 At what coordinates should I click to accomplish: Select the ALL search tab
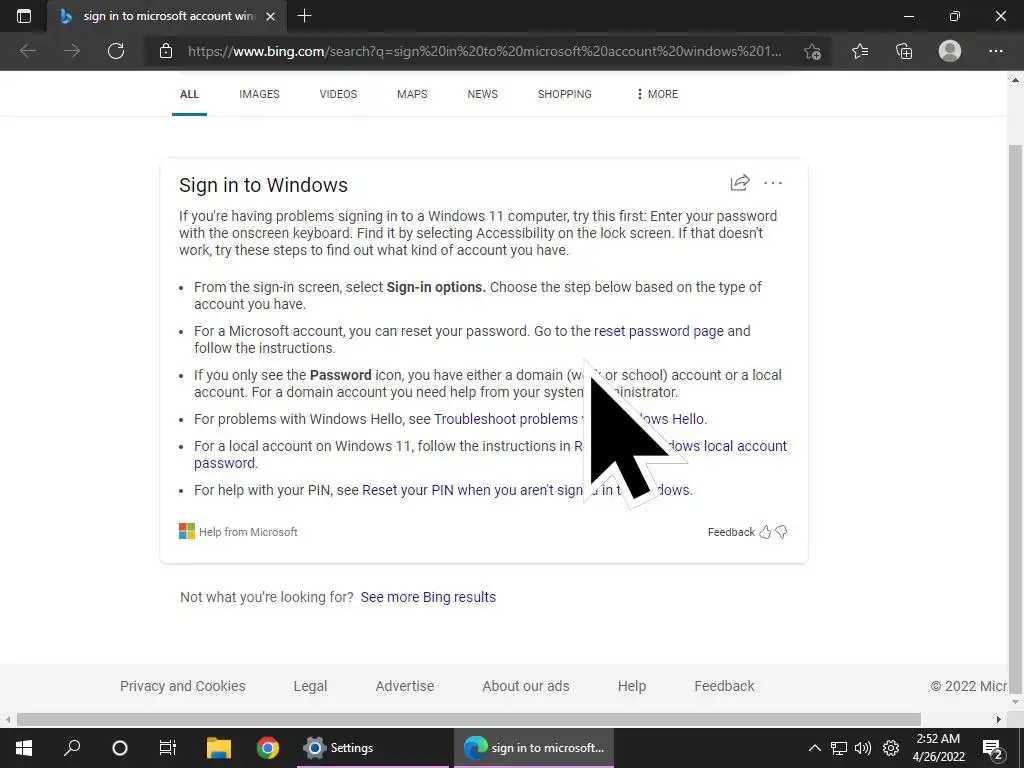189,94
